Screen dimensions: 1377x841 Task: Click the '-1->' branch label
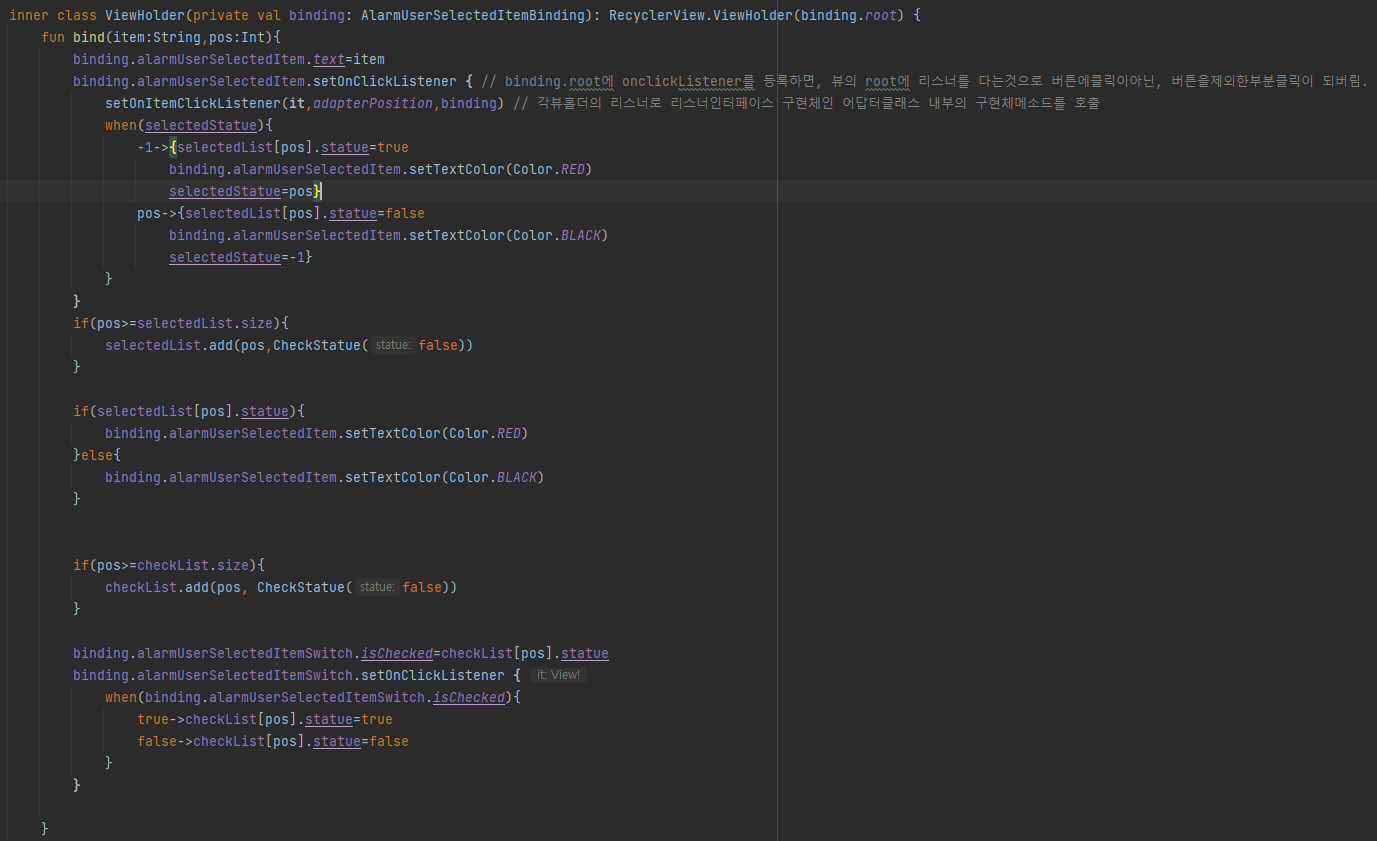click(x=153, y=148)
